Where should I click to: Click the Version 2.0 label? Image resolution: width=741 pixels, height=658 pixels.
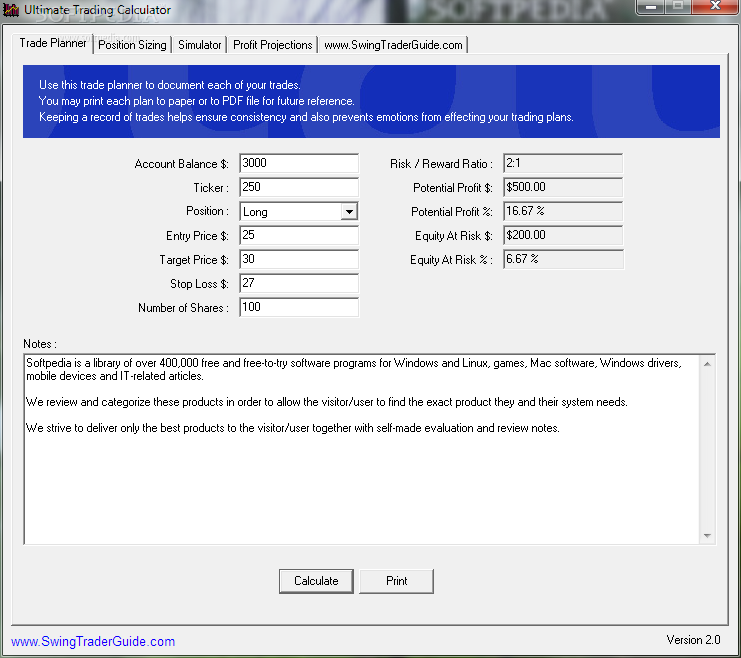pyautogui.click(x=693, y=640)
